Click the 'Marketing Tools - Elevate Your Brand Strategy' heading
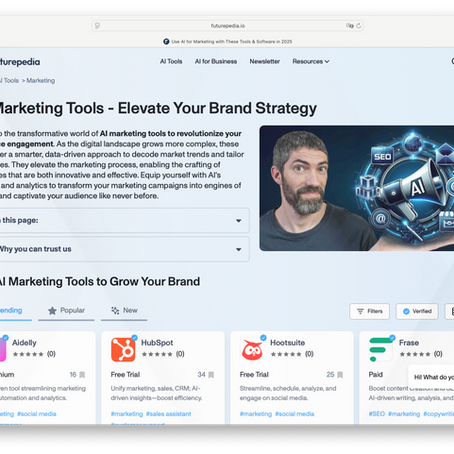This screenshot has width=454, height=454. tap(158, 109)
